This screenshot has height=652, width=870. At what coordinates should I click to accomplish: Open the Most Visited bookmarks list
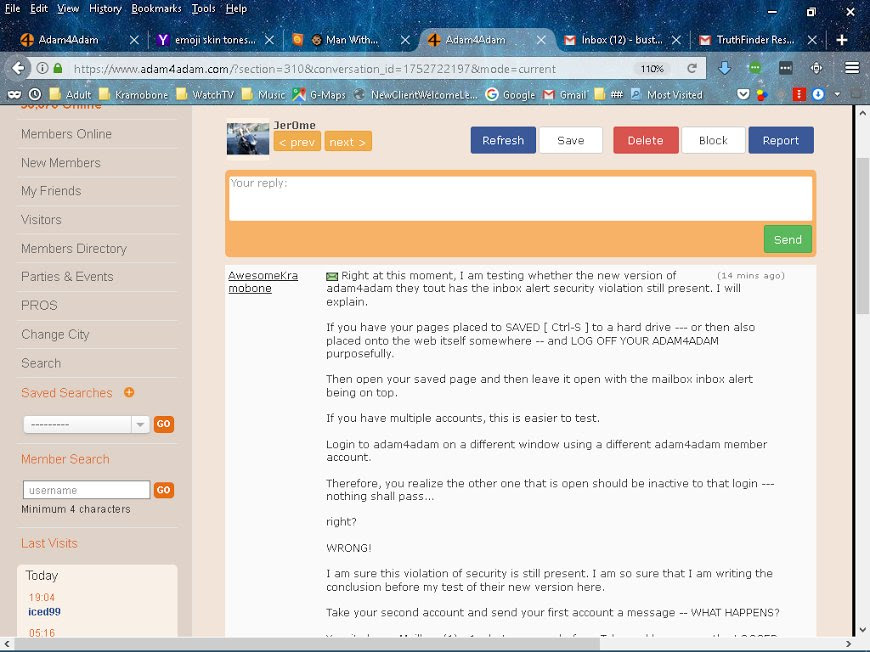click(x=666, y=94)
